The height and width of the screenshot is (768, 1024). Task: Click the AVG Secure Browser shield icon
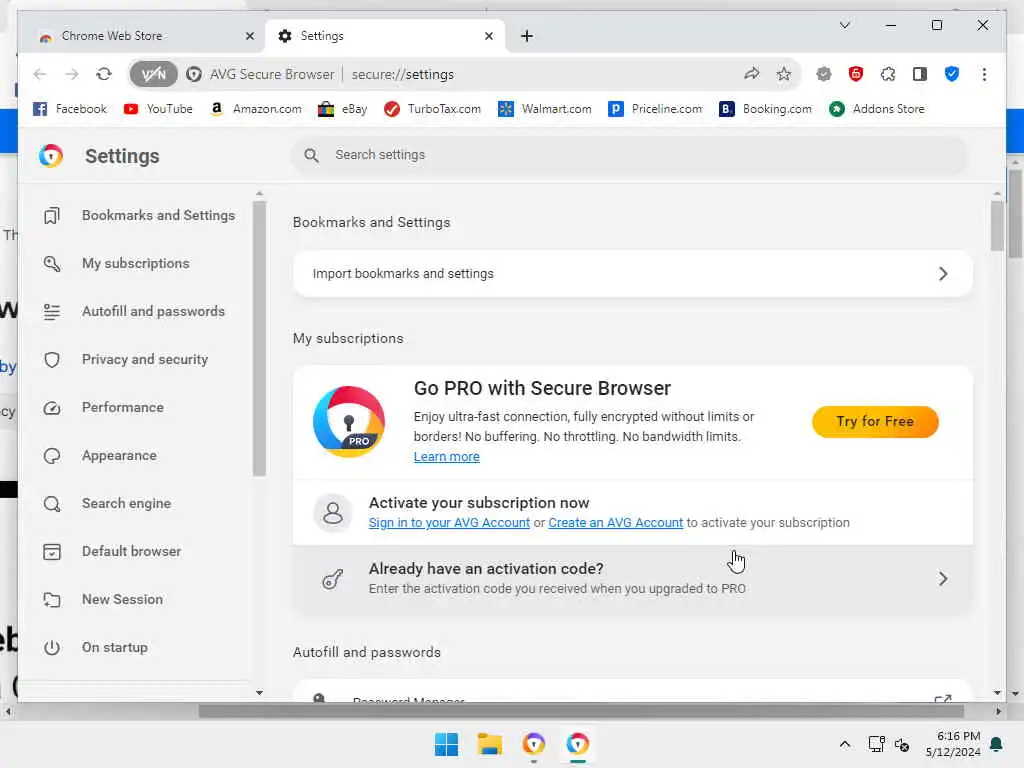193,74
